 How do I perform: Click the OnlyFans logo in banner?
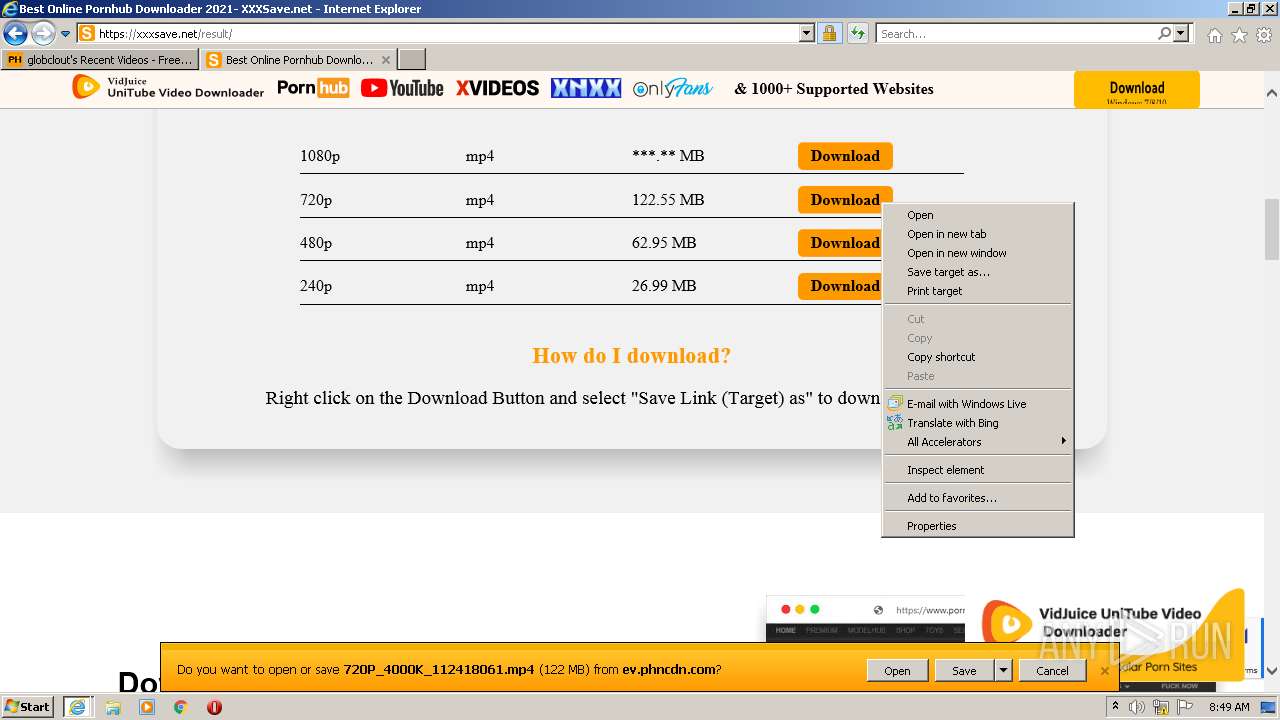click(673, 88)
